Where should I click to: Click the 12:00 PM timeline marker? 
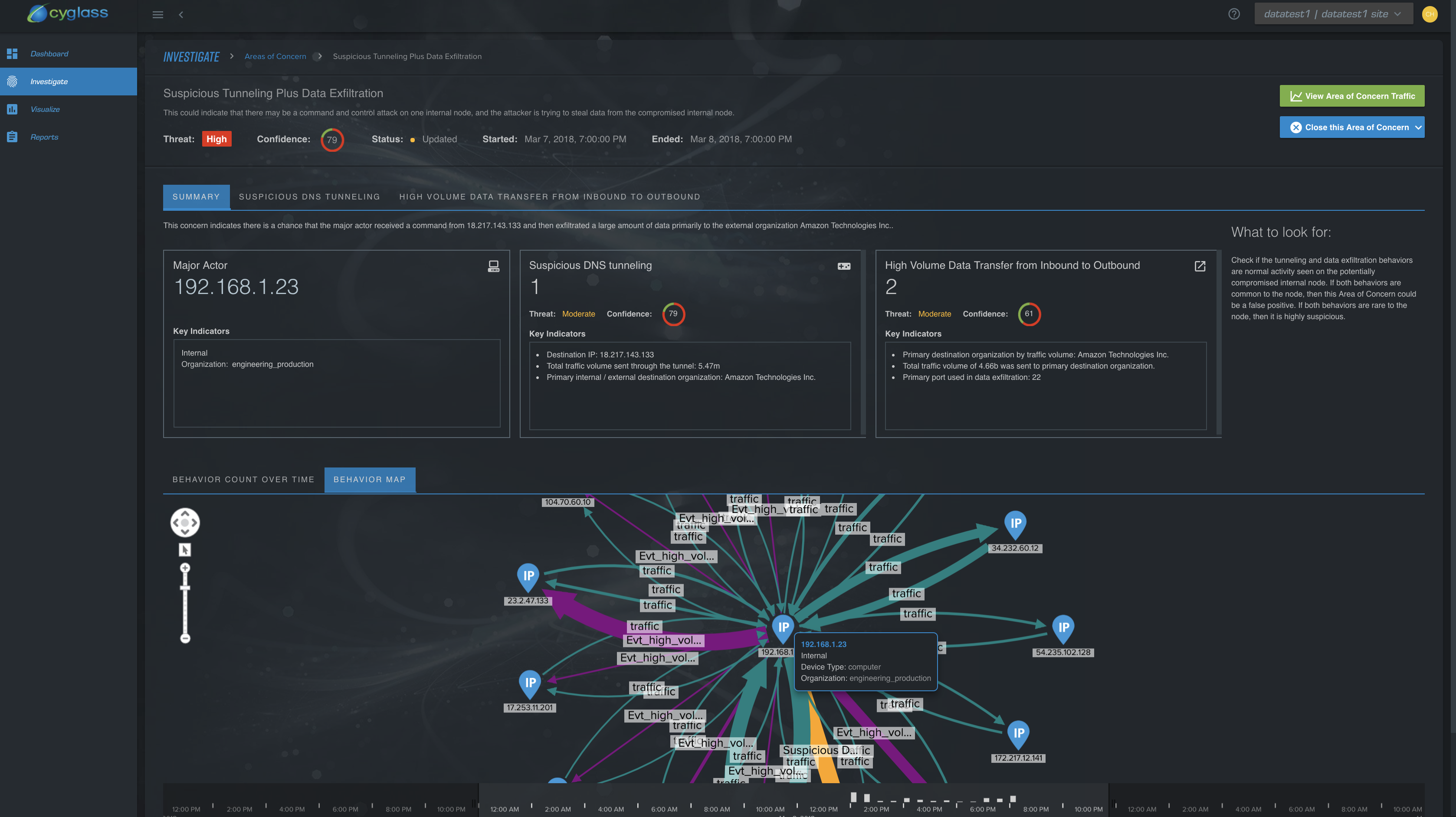823,809
